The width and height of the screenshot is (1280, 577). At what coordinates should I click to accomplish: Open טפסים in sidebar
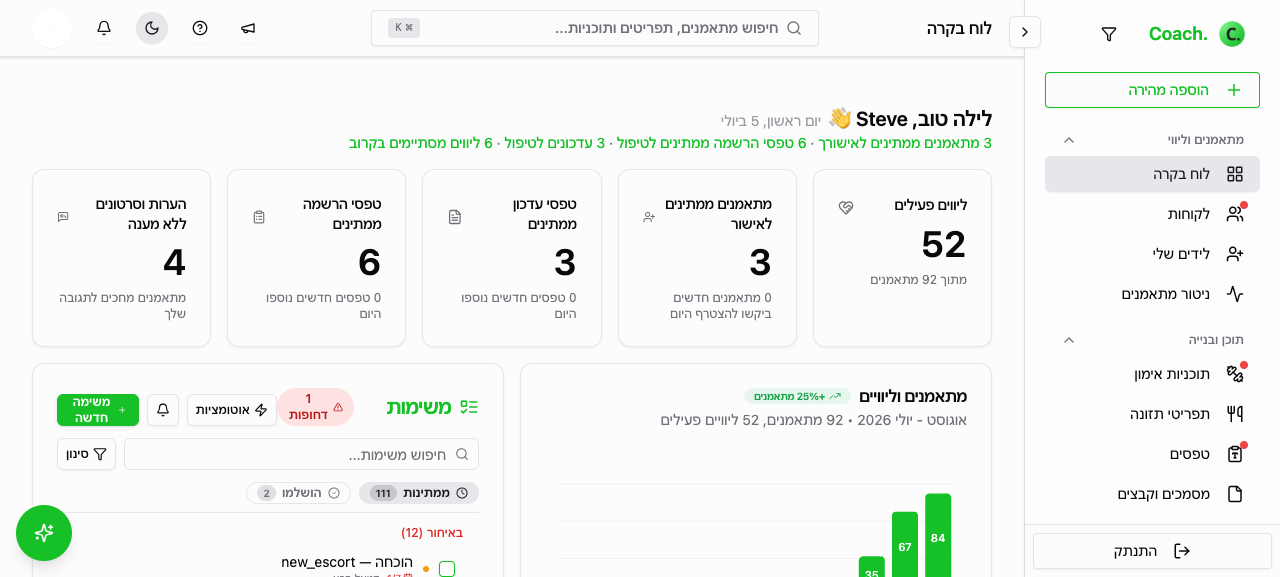click(1152, 454)
